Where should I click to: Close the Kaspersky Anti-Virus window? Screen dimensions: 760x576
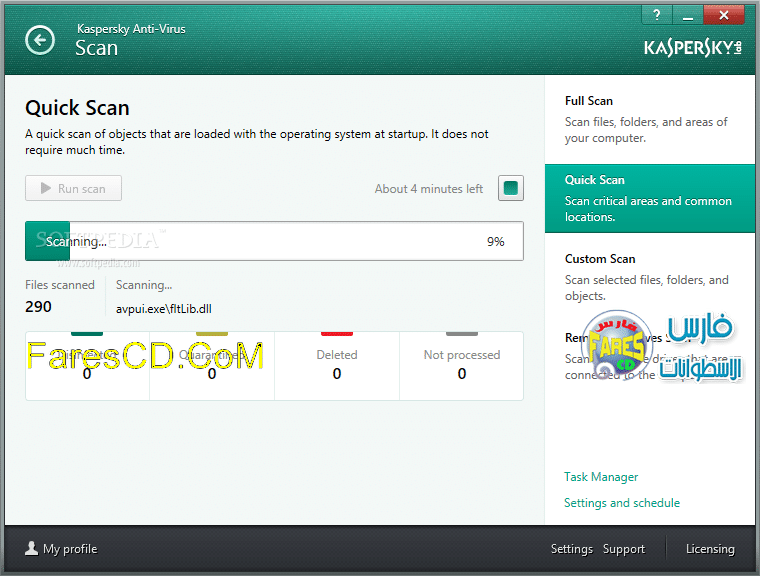tap(724, 15)
